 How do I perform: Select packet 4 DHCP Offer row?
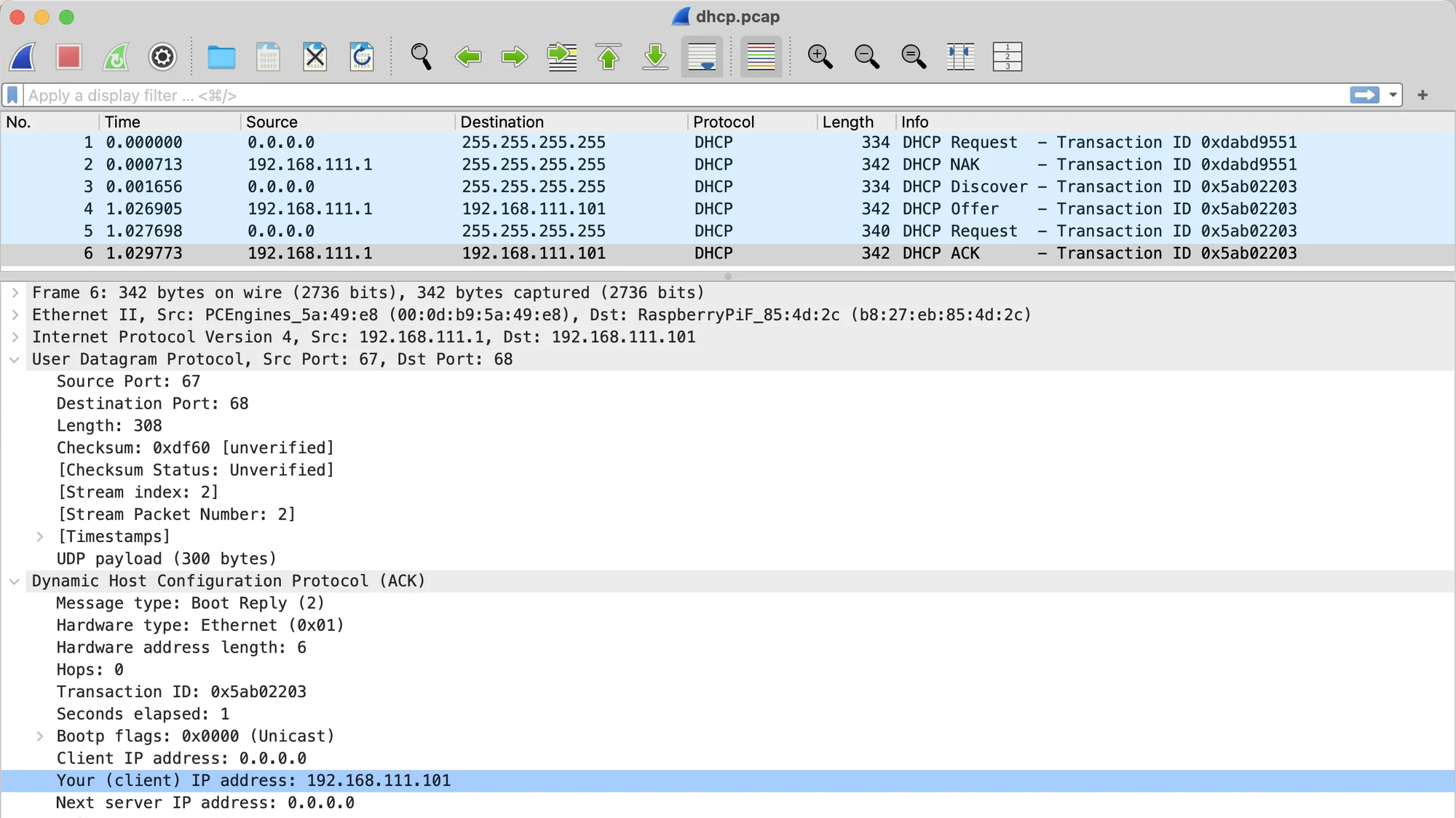coord(728,209)
